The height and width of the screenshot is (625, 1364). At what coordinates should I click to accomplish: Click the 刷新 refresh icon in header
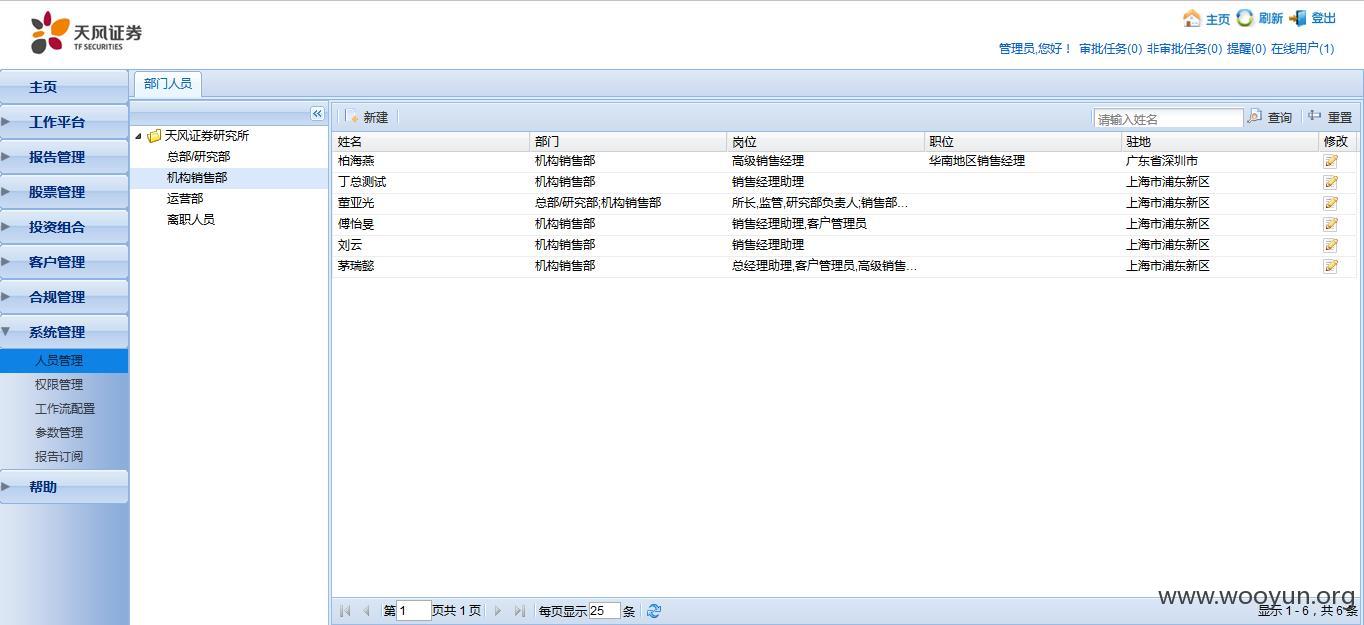[x=1245, y=18]
